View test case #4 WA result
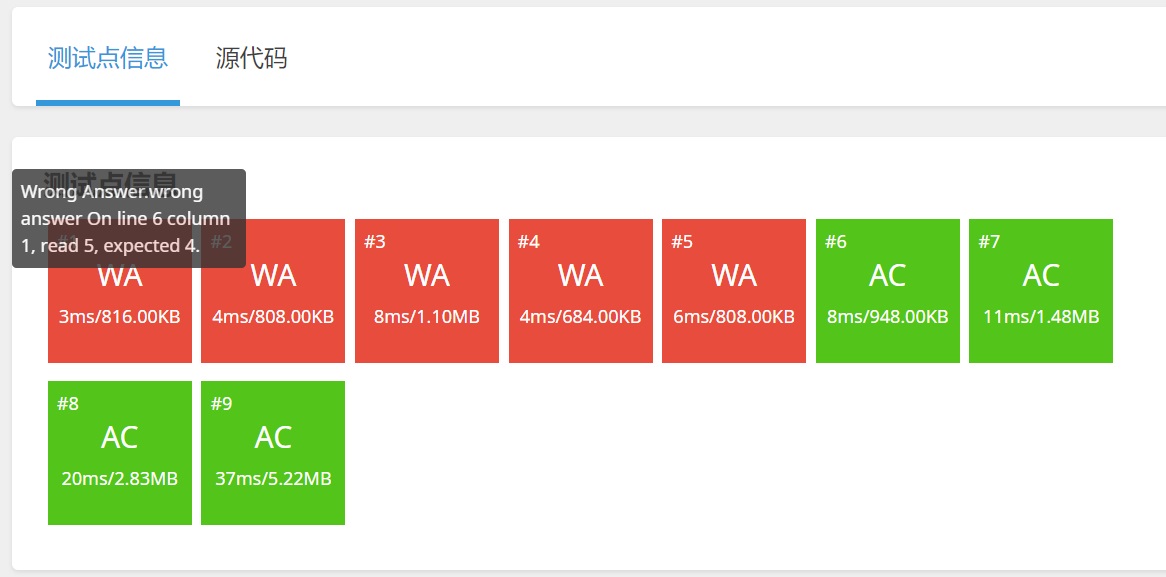The image size is (1166, 577). [x=581, y=291]
